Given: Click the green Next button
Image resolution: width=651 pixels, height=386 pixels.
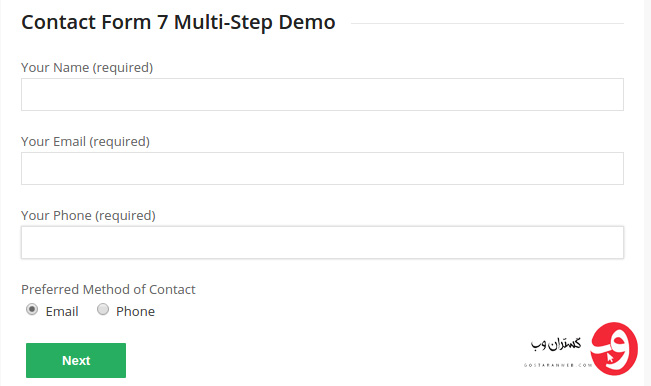Looking at the screenshot, I should pyautogui.click(x=76, y=360).
